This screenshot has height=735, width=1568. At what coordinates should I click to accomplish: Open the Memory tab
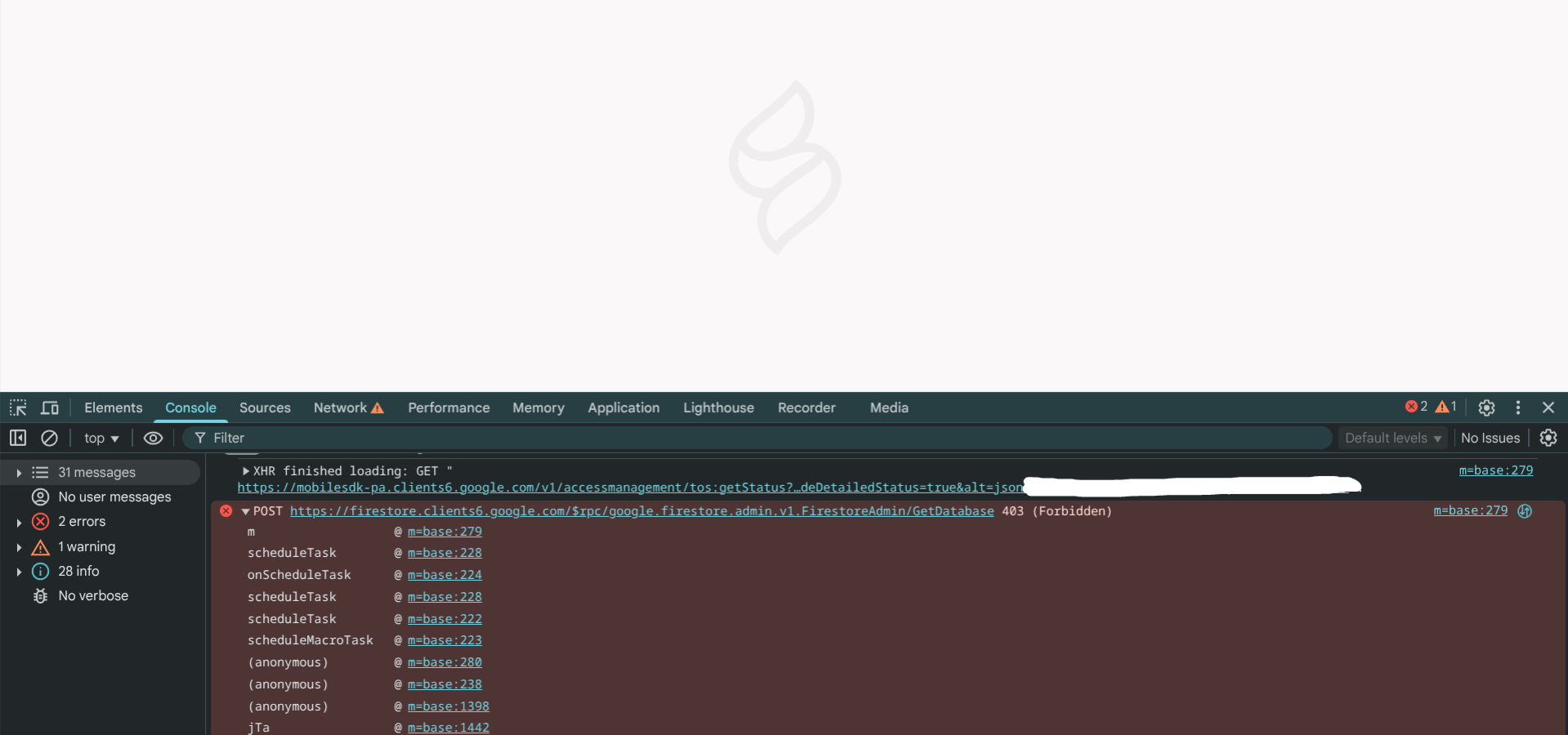pos(538,408)
